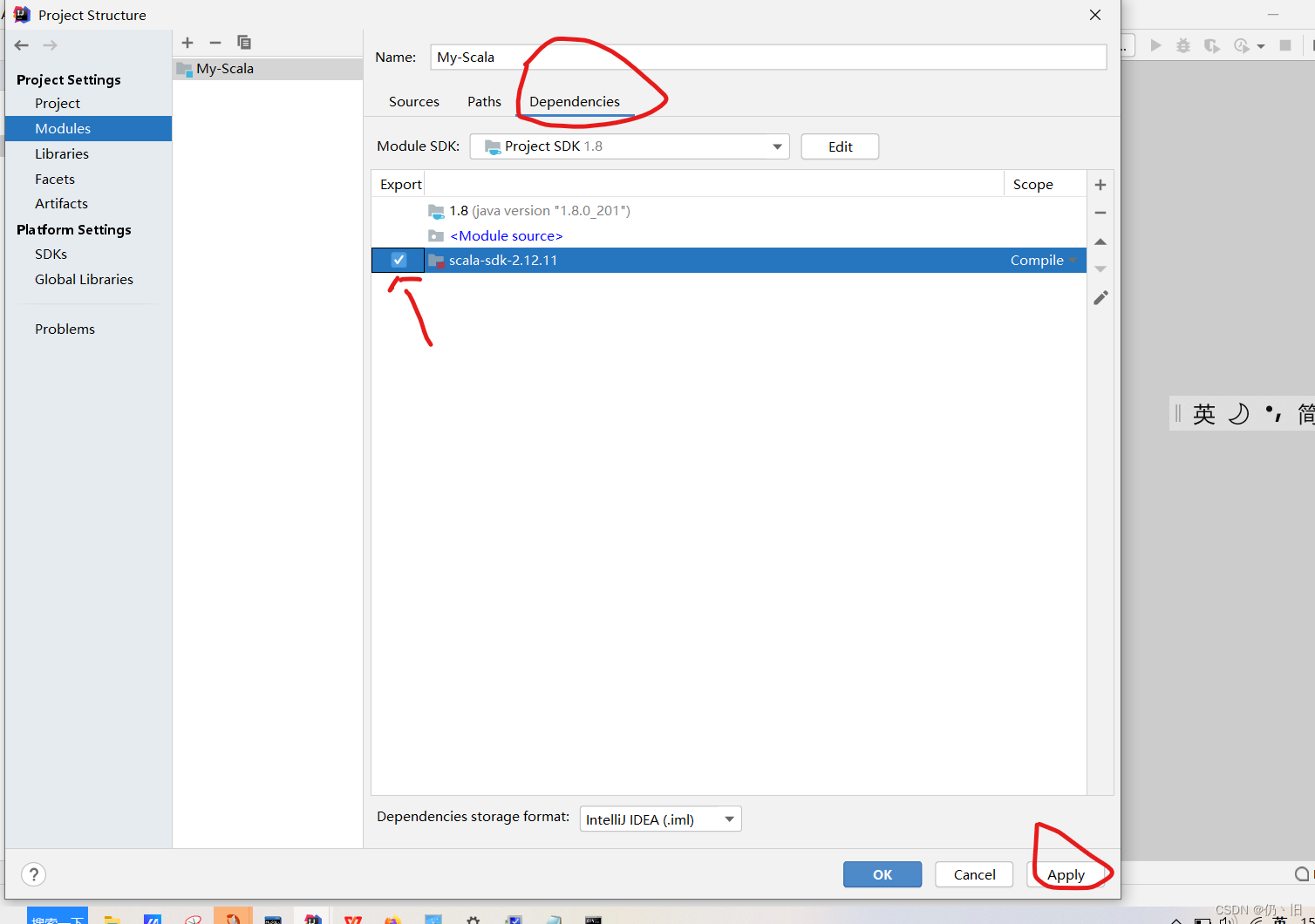Screen dimensions: 1315x924
Task: Click the Stop icon in the IDE toolbar
Action: [x=1284, y=45]
